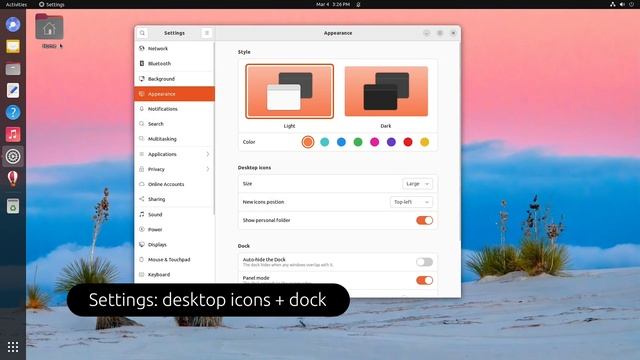Launch the chat app from dock
The width and height of the screenshot is (640, 360).
[x=13, y=24]
